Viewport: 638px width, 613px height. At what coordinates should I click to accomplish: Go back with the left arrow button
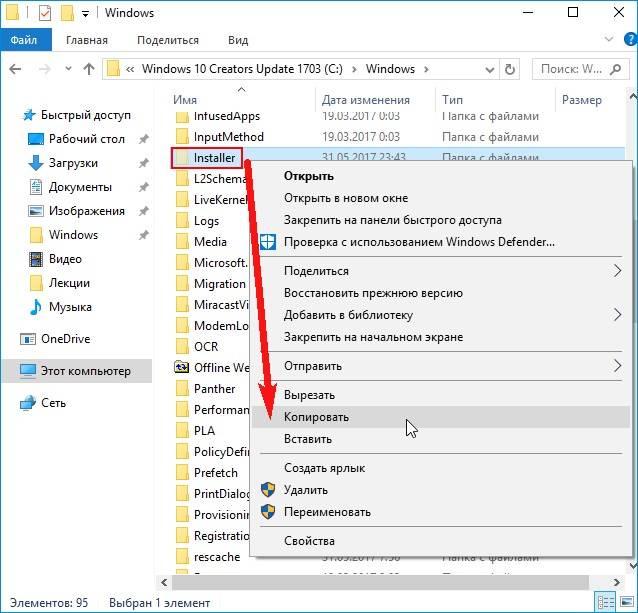tap(15, 69)
